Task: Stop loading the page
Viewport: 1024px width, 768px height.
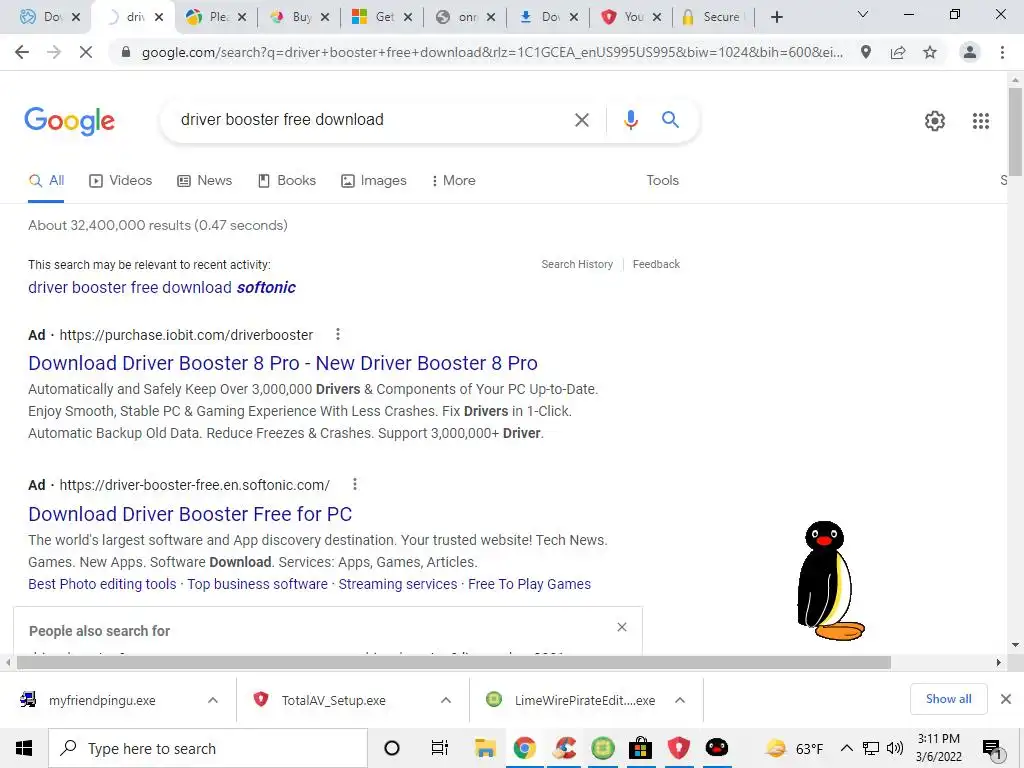Action: [x=86, y=52]
